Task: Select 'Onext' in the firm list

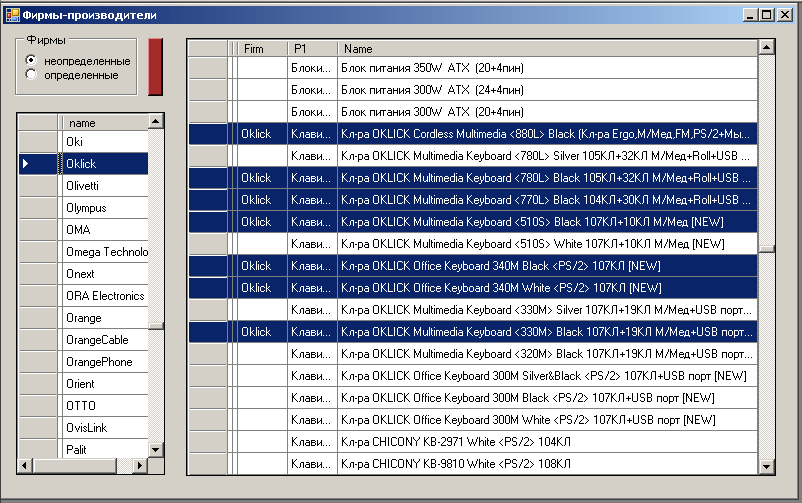Action: (x=103, y=274)
